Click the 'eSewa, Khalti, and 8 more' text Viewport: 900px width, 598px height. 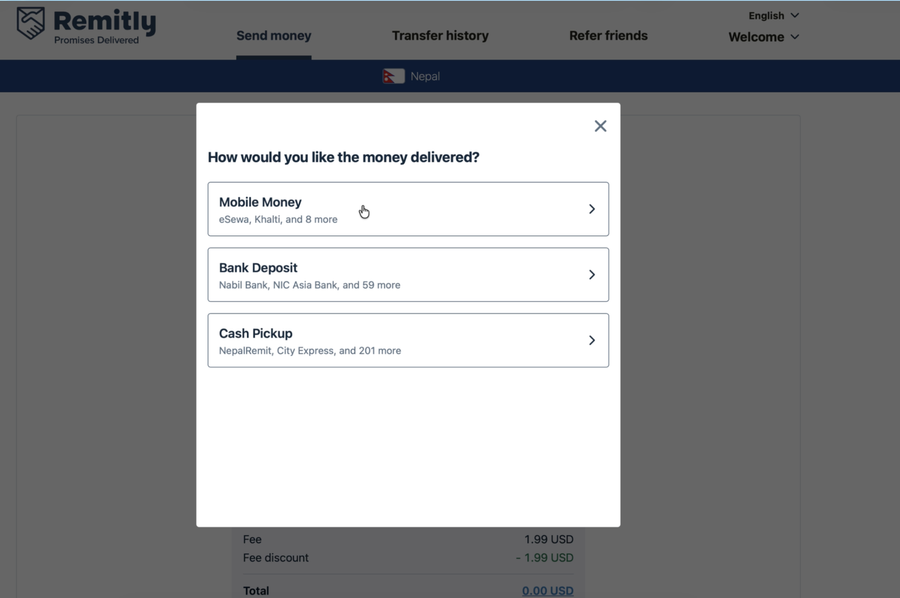(278, 219)
